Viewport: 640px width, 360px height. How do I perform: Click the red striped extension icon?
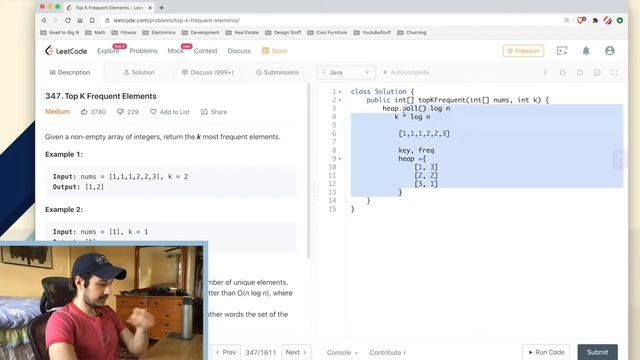[608, 20]
